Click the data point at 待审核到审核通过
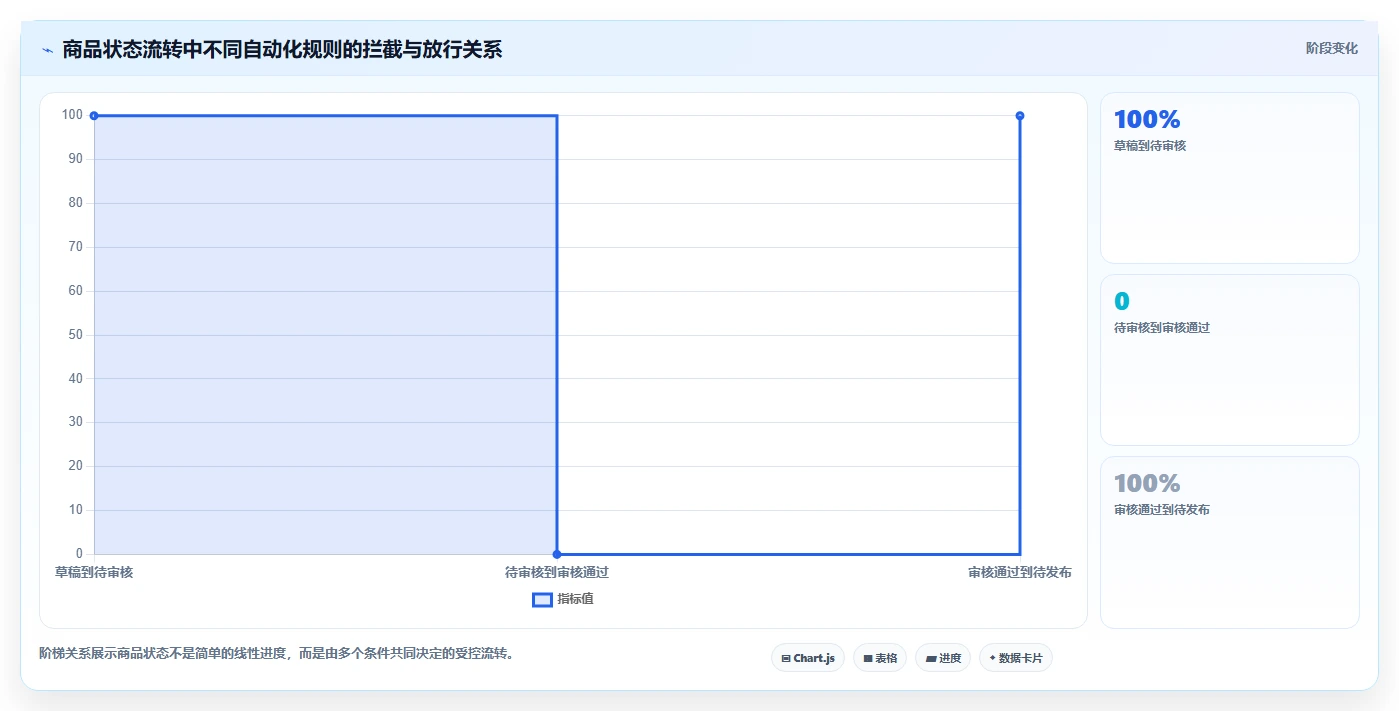The width and height of the screenshot is (1399, 711). pyautogui.click(x=557, y=554)
